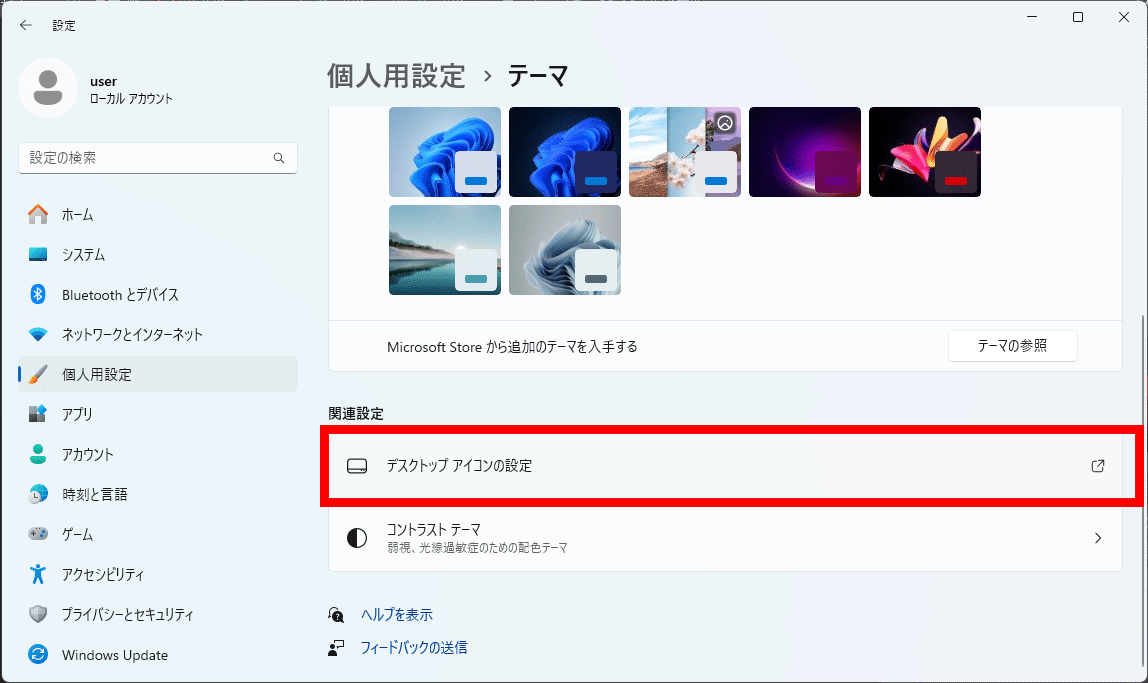Image resolution: width=1148 pixels, height=683 pixels.
Task: Open プライバシーとセキュリティ
Action: 157,613
